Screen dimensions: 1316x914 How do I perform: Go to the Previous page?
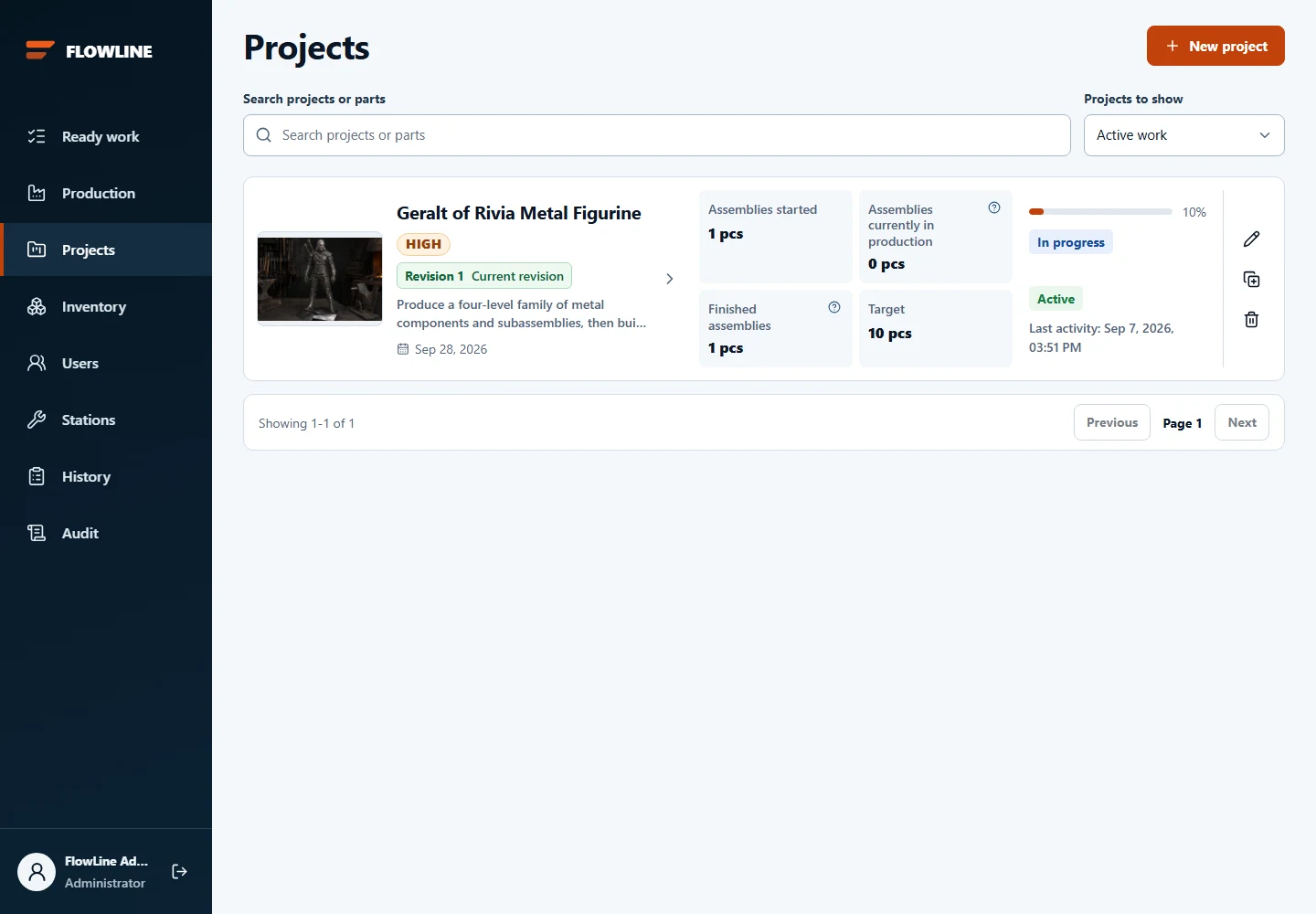click(1112, 422)
